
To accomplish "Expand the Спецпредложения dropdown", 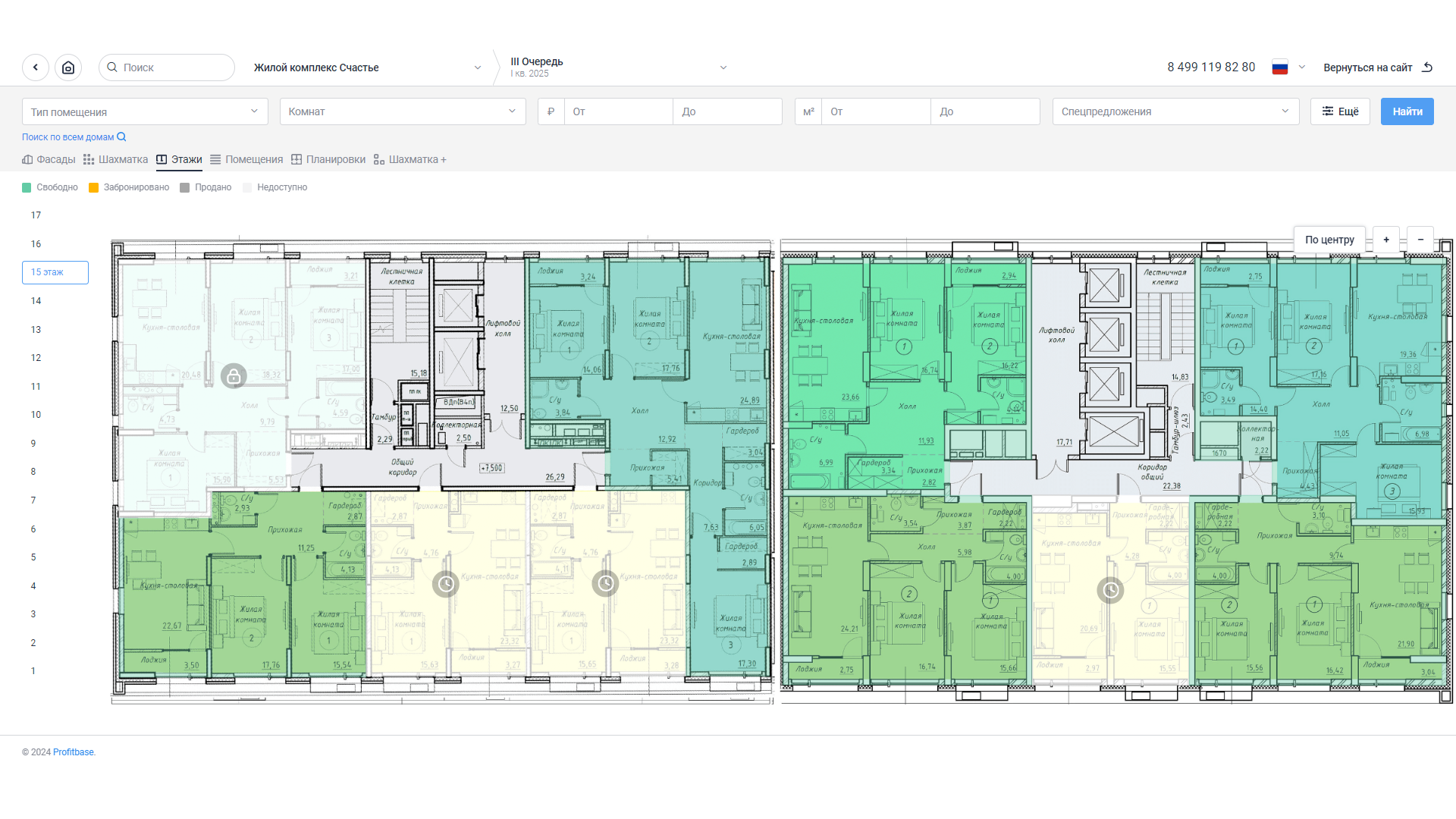I will click(x=1175, y=111).
